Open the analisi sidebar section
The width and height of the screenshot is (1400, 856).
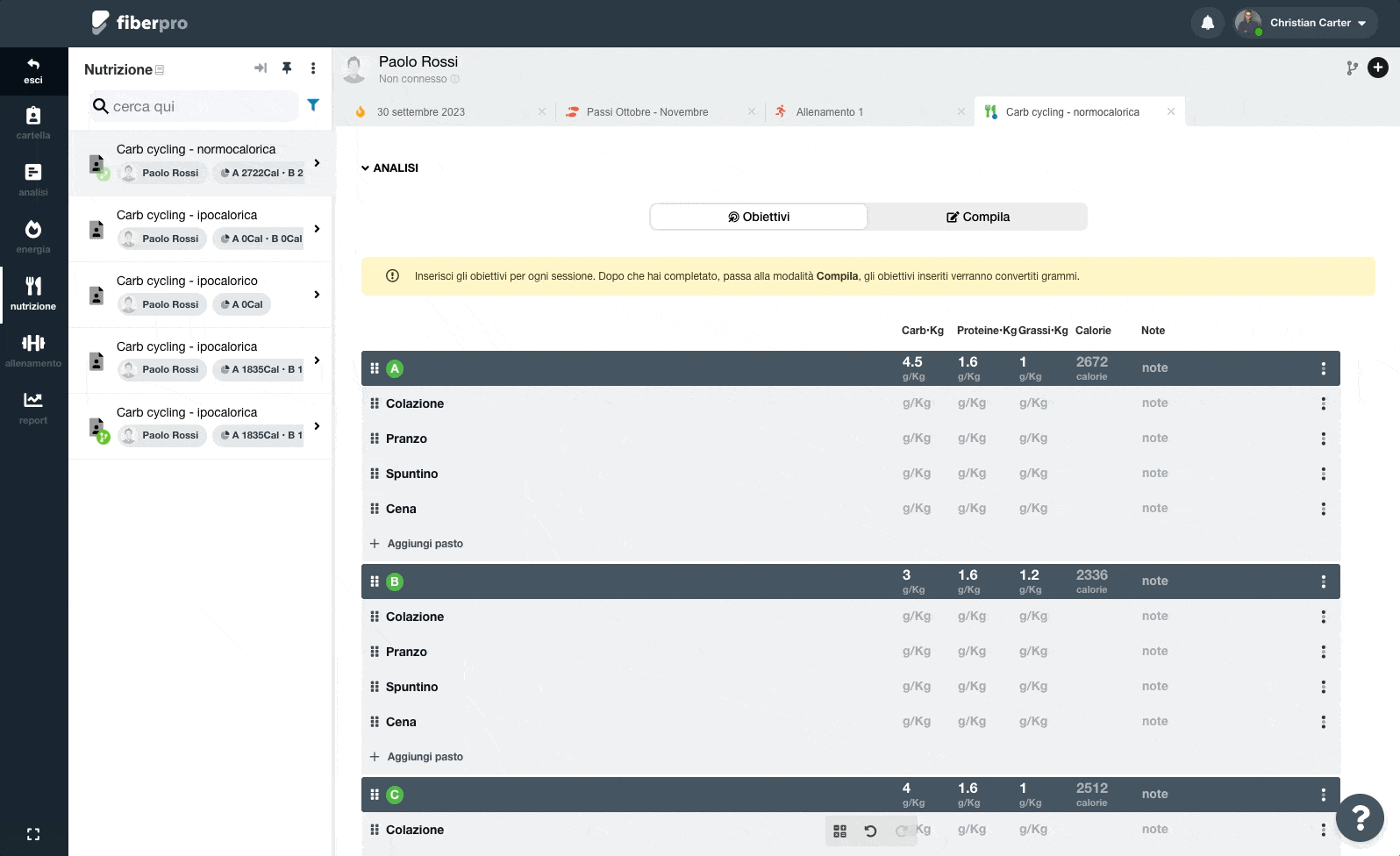click(33, 180)
